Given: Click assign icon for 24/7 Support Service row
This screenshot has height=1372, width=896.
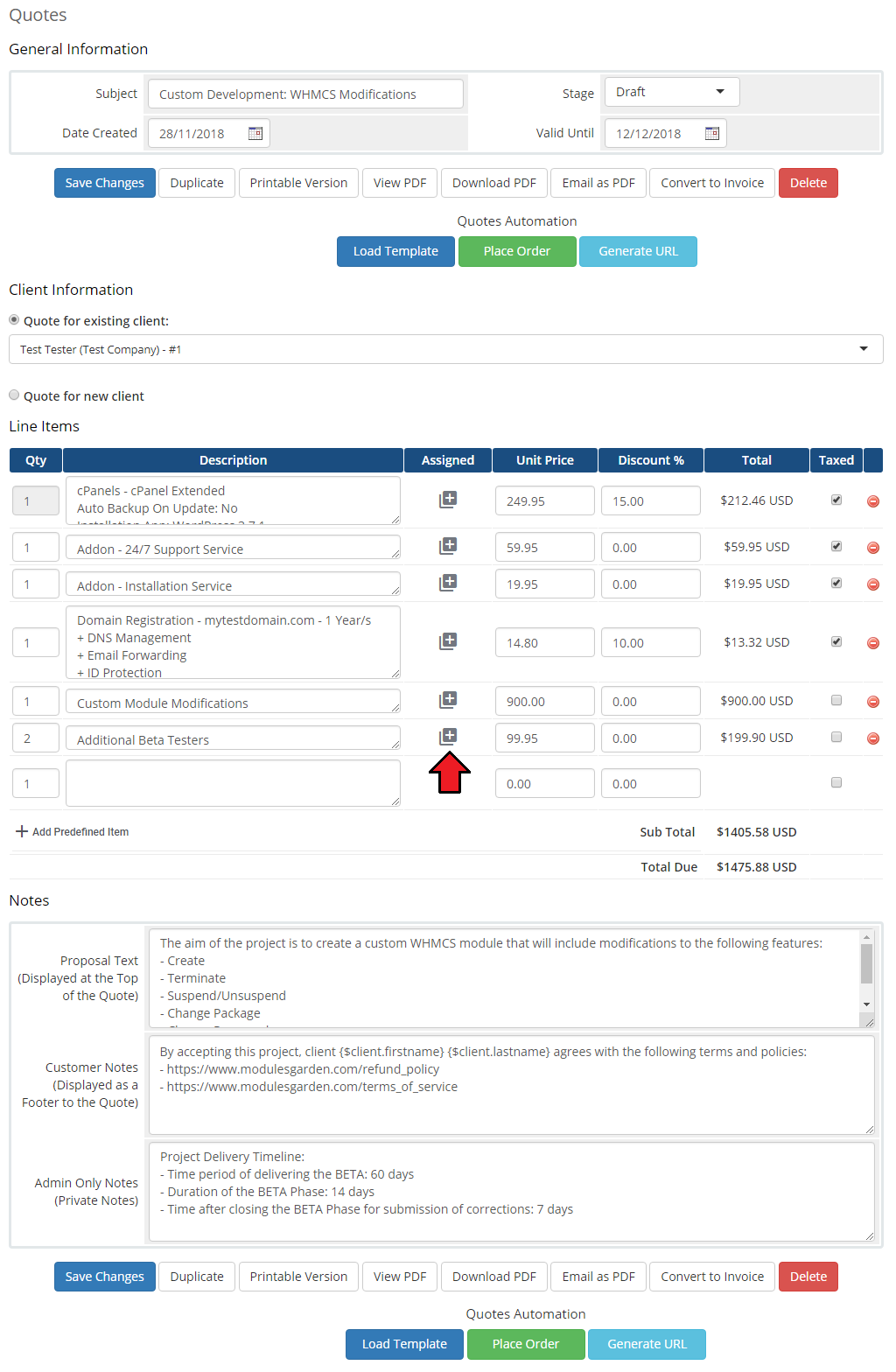Looking at the screenshot, I should click(448, 546).
